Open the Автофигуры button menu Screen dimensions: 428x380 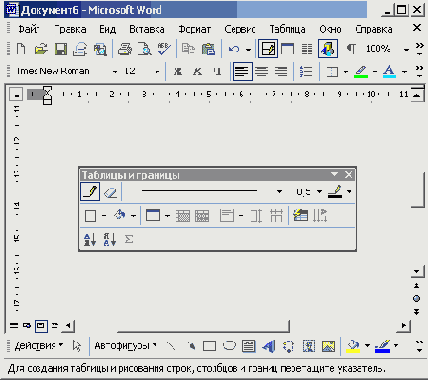125,346
